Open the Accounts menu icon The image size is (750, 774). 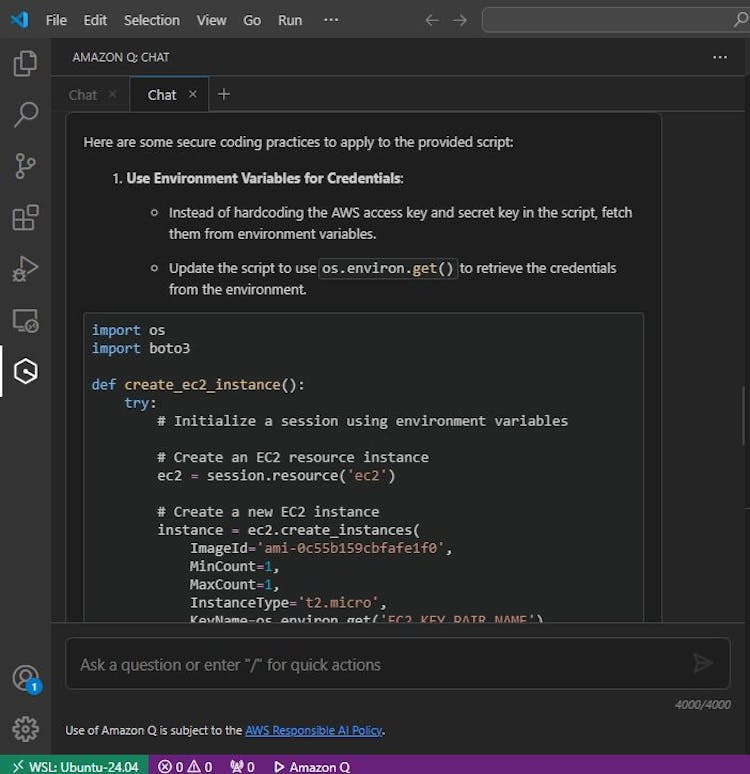coord(25,678)
